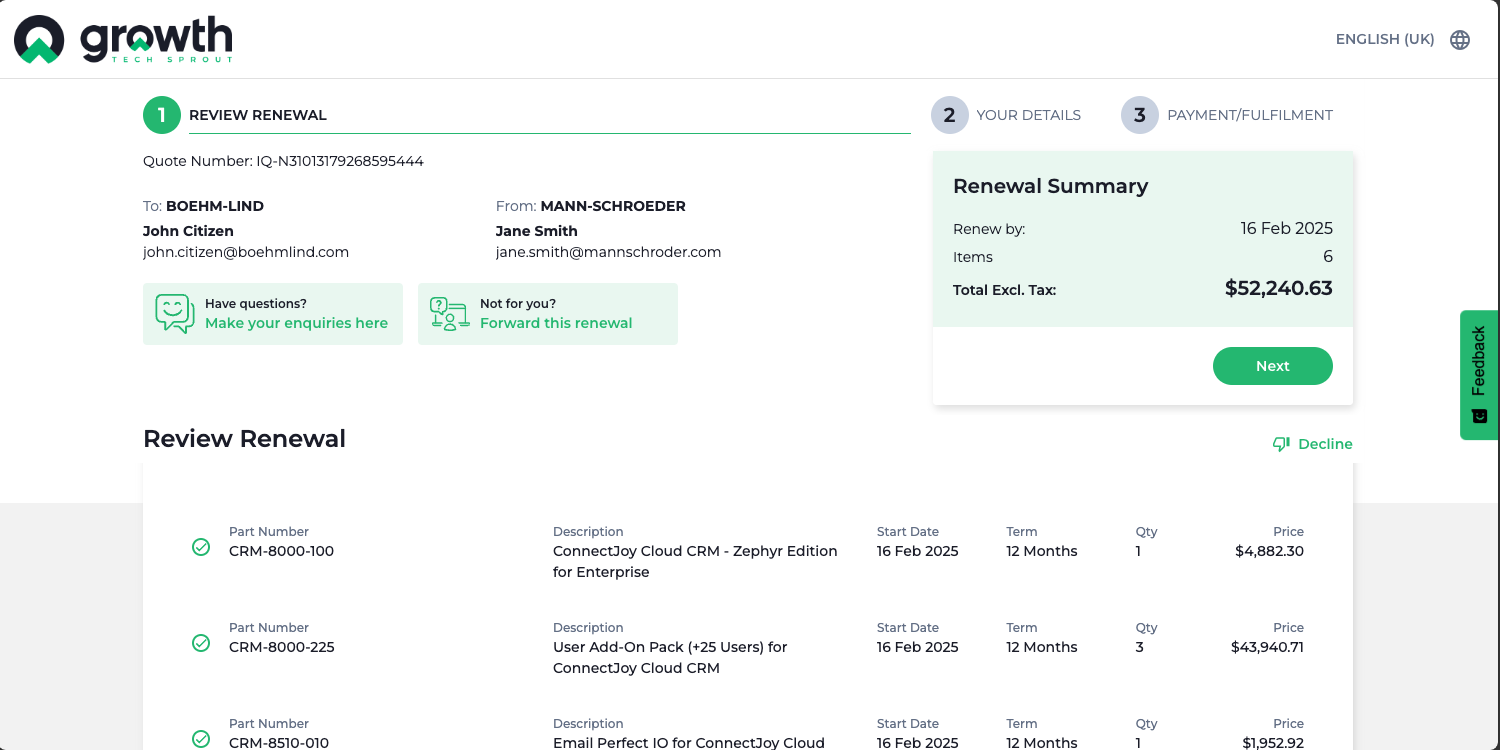Viewport: 1500px width, 750px height.
Task: Click the chat bubble enquiries icon
Action: point(174,313)
